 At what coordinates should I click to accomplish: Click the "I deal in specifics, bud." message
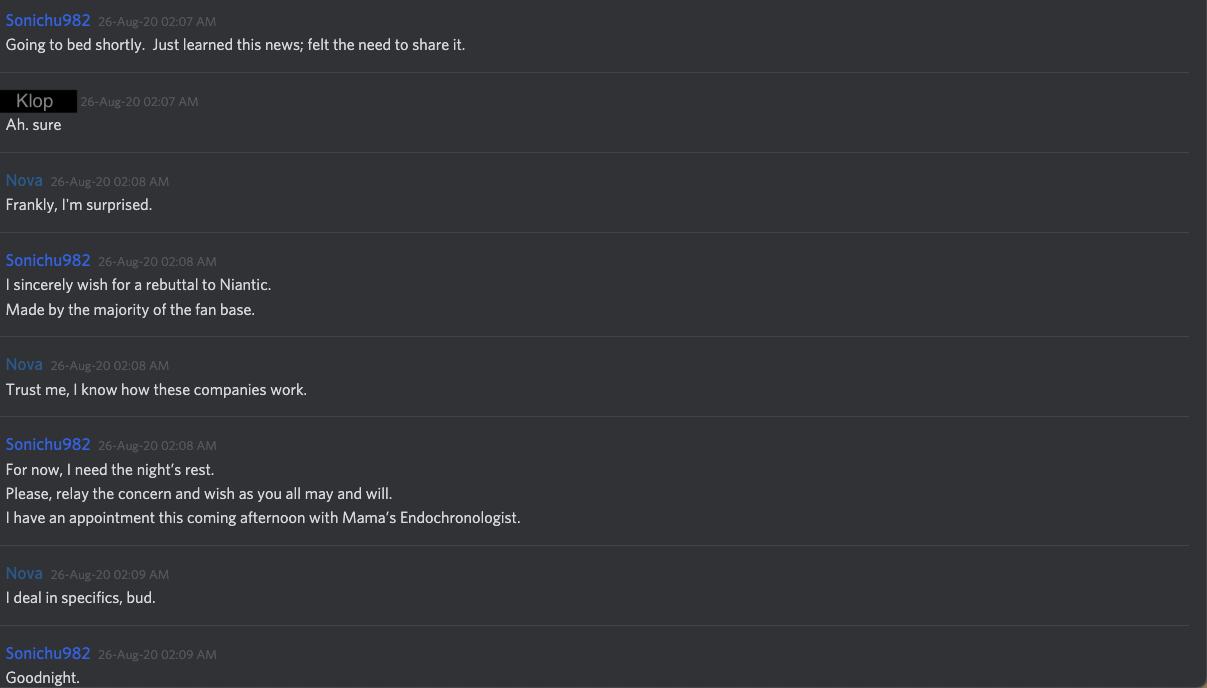(81, 598)
